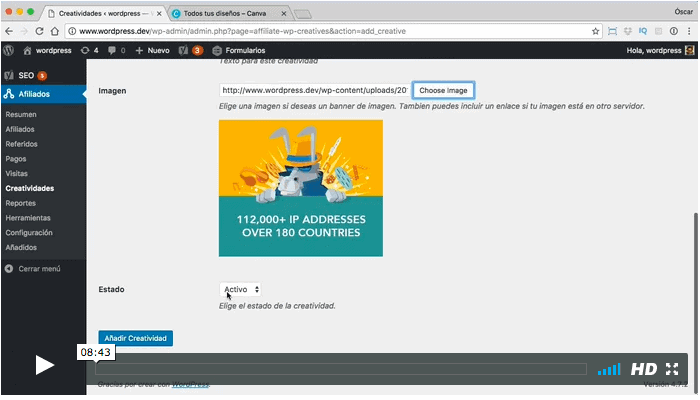
Task: Open Yoast SEO admin bar item with 3 badge
Action: (191, 50)
